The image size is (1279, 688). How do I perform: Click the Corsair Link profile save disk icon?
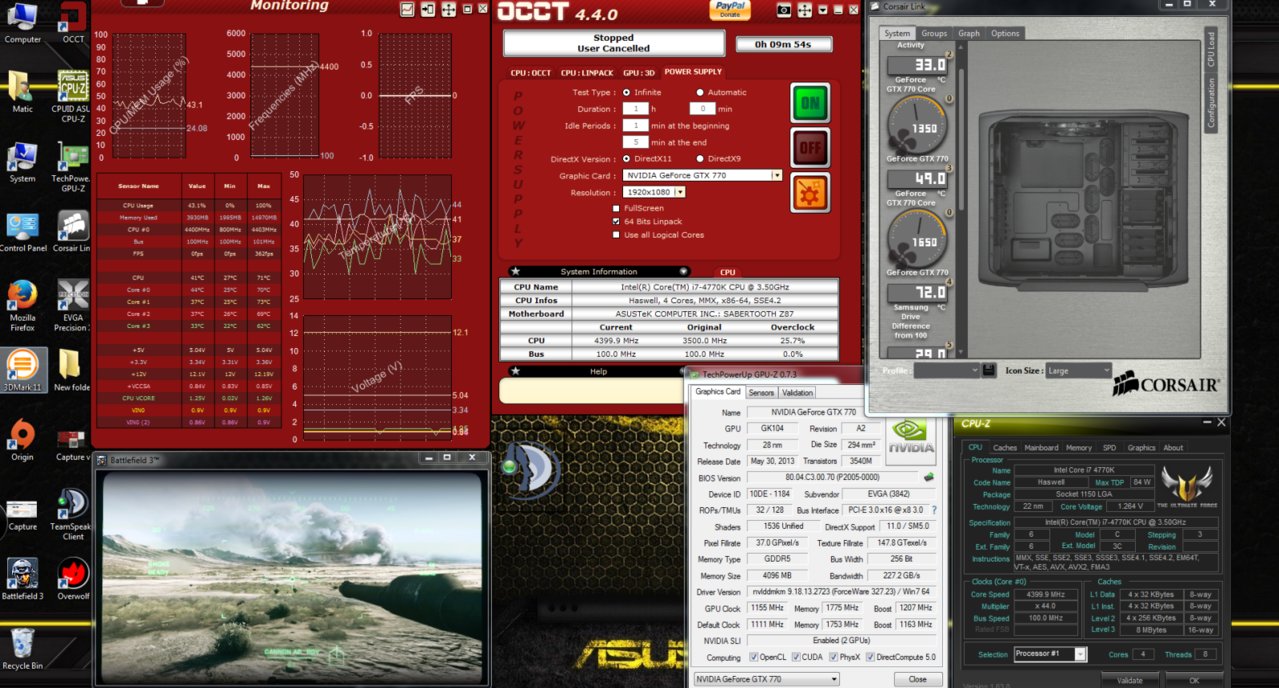tap(989, 370)
